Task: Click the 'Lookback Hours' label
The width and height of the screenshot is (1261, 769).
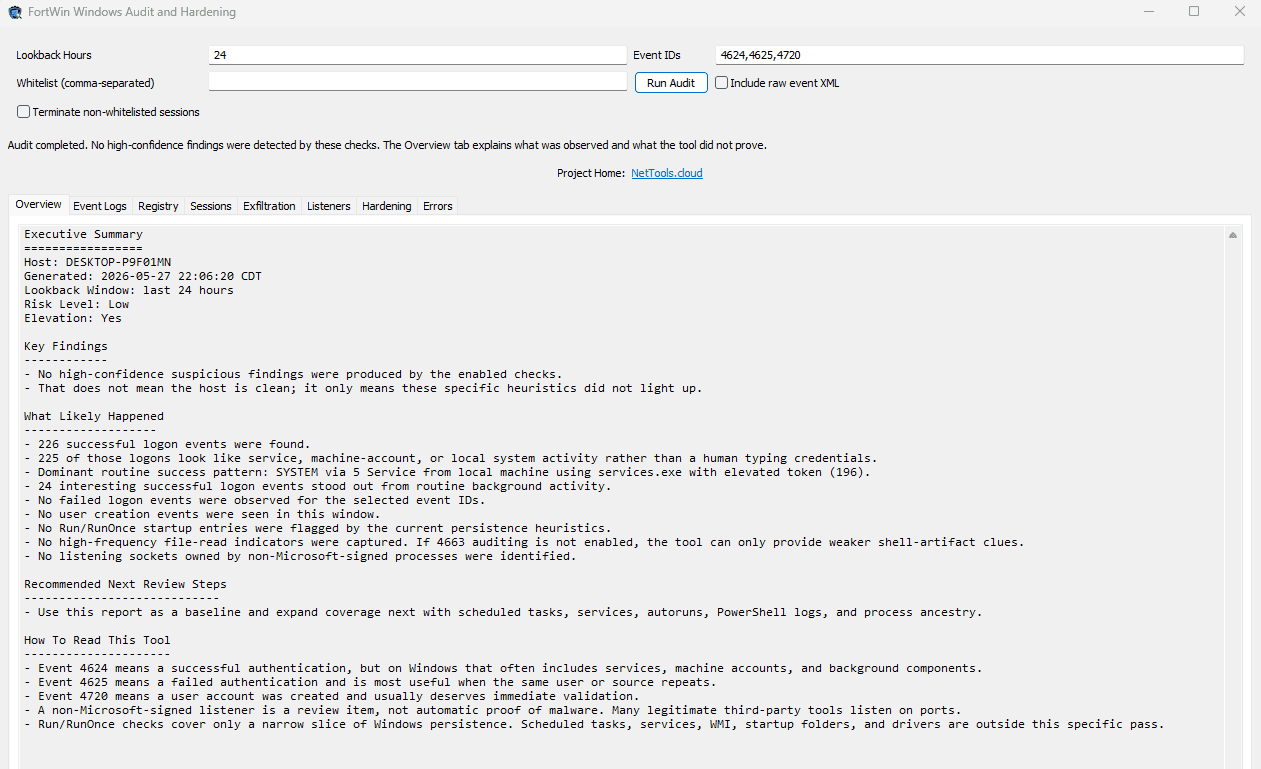Action: [x=54, y=56]
